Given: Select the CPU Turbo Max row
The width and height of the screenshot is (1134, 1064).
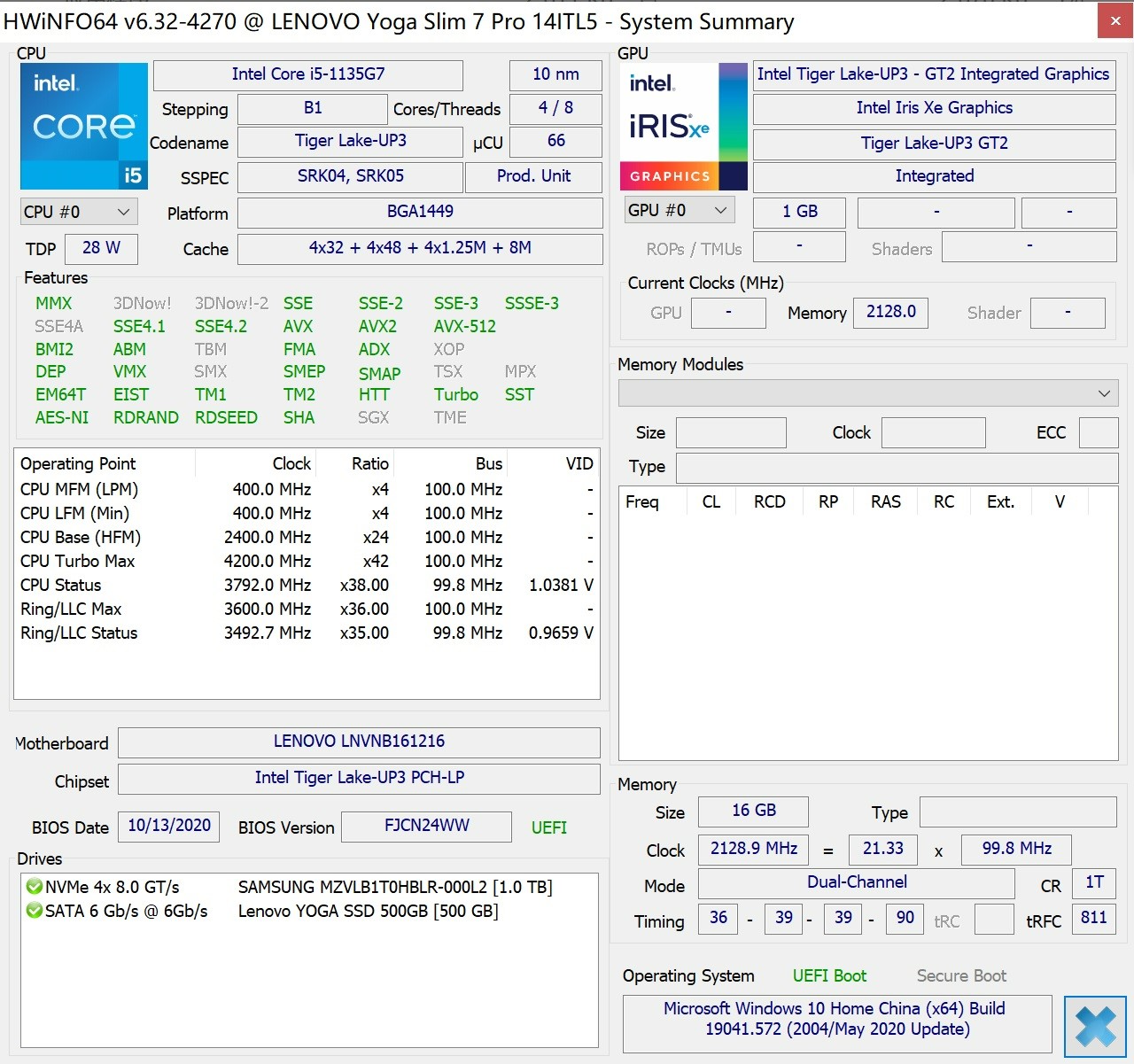Looking at the screenshot, I should [x=307, y=562].
